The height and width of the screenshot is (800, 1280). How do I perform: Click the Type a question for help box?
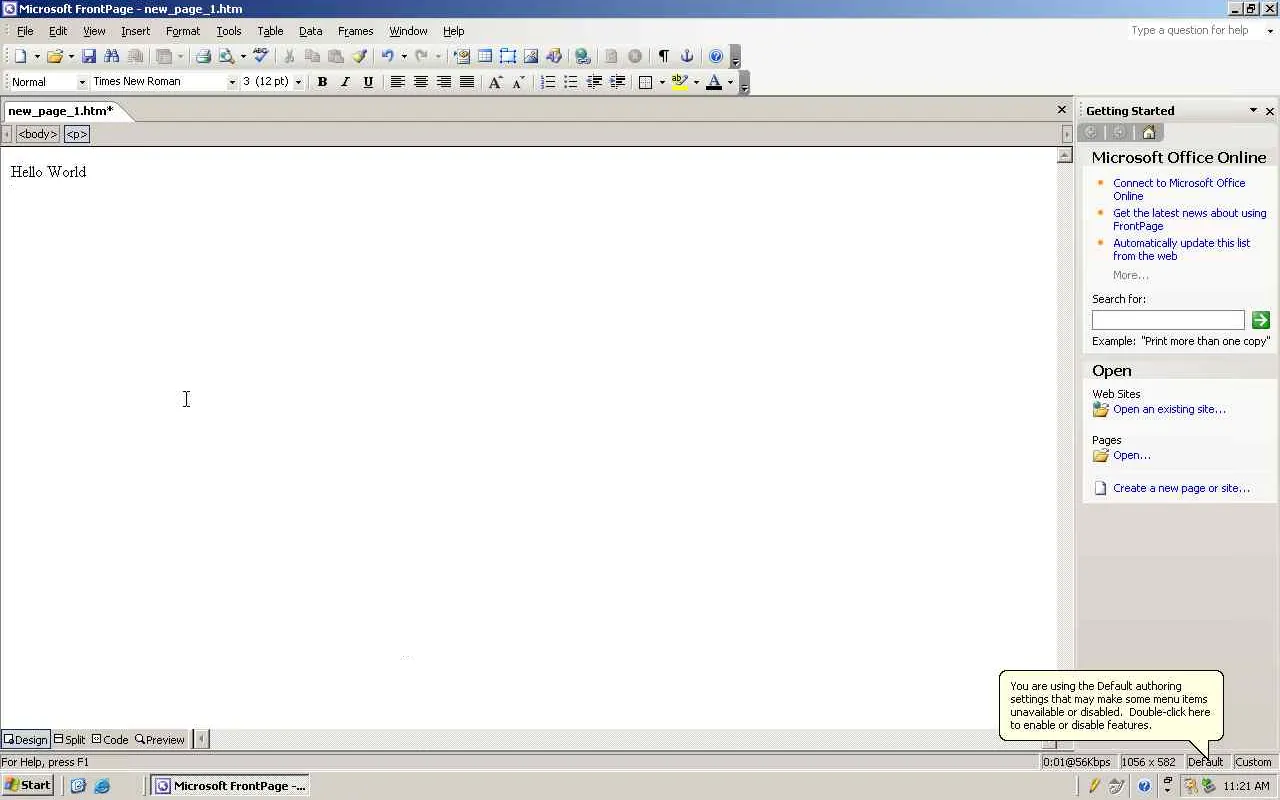click(1195, 30)
